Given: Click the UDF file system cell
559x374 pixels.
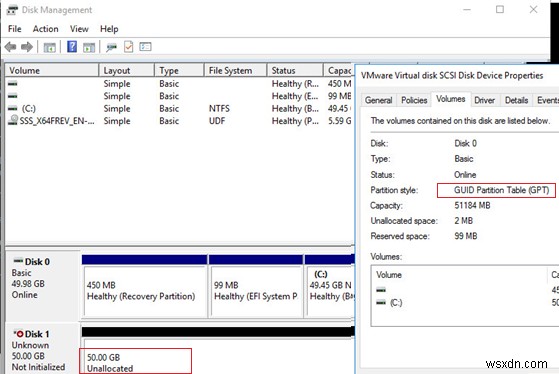Looking at the screenshot, I should 217,121.
